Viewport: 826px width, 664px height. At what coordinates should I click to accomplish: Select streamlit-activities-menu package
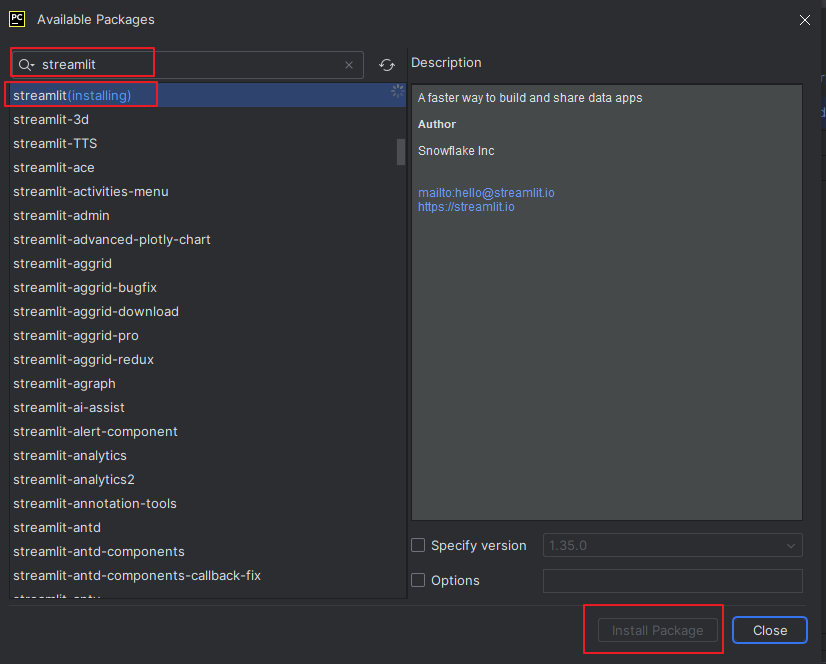(x=208, y=191)
